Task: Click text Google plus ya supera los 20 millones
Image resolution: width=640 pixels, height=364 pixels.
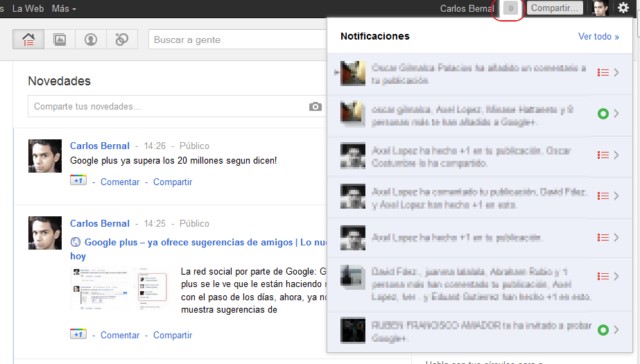Action: pyautogui.click(x=173, y=161)
